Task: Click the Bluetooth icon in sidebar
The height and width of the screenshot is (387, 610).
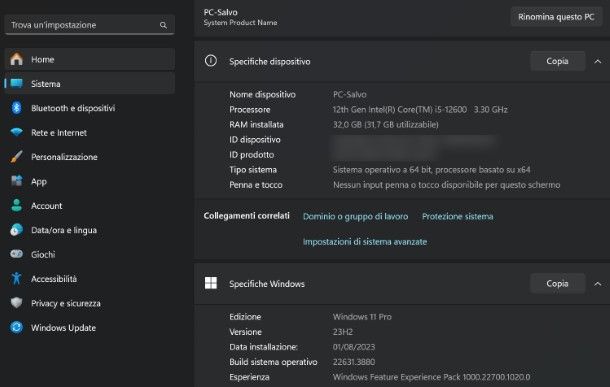Action: pos(16,108)
